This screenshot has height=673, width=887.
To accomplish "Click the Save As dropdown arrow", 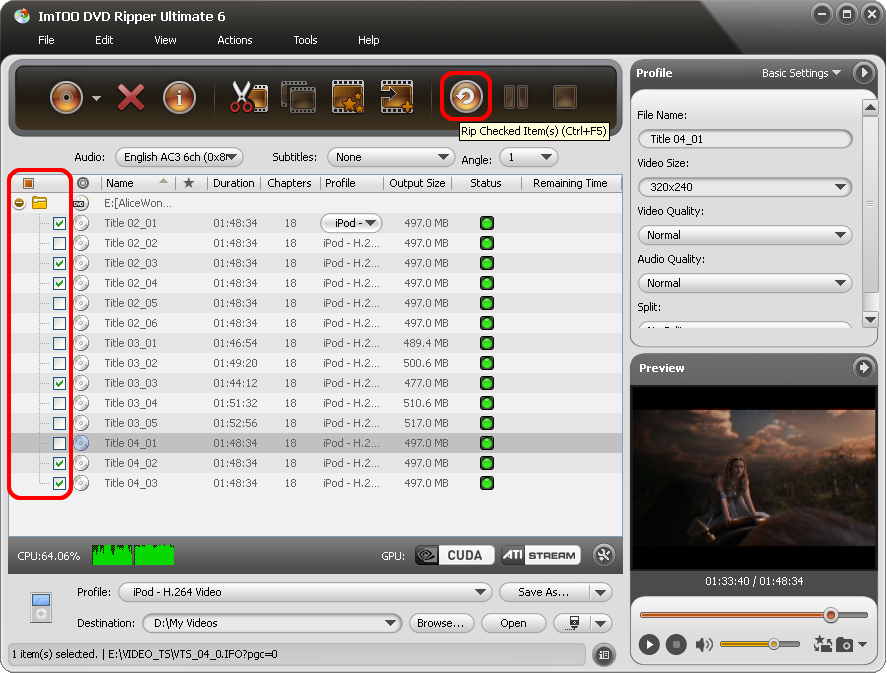I will [601, 592].
